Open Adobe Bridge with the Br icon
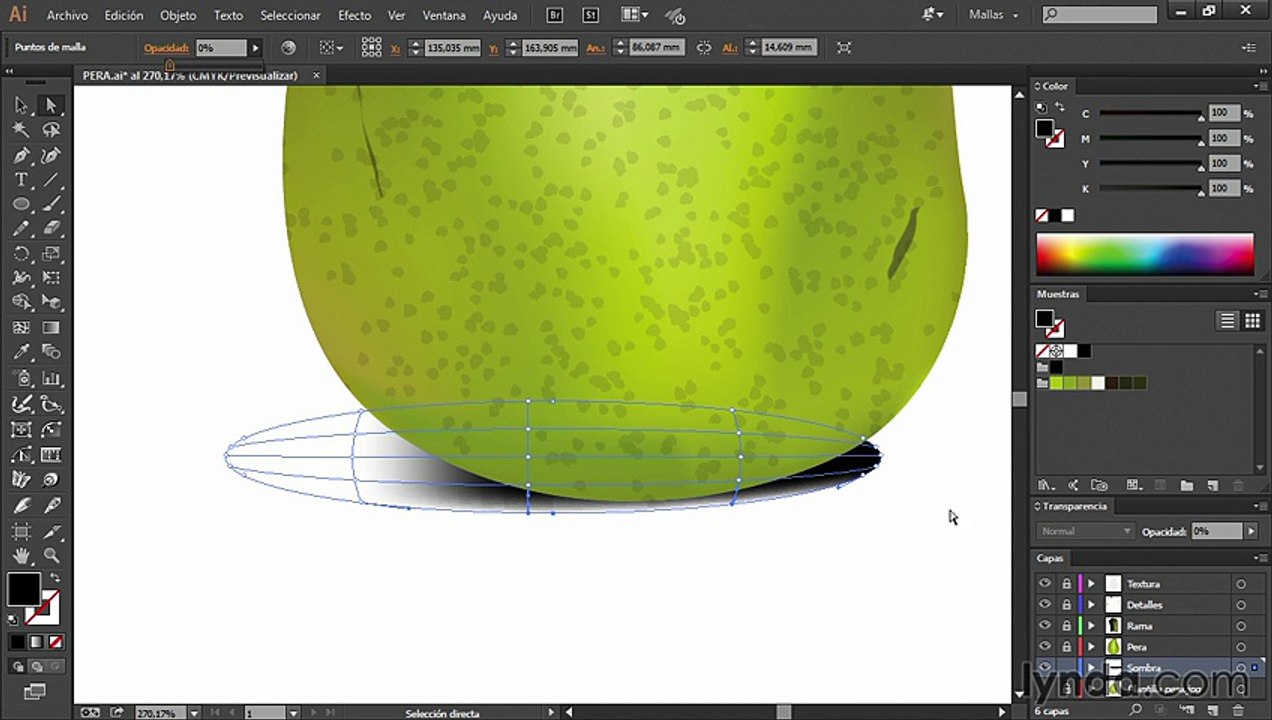Image resolution: width=1272 pixels, height=720 pixels. click(x=556, y=15)
